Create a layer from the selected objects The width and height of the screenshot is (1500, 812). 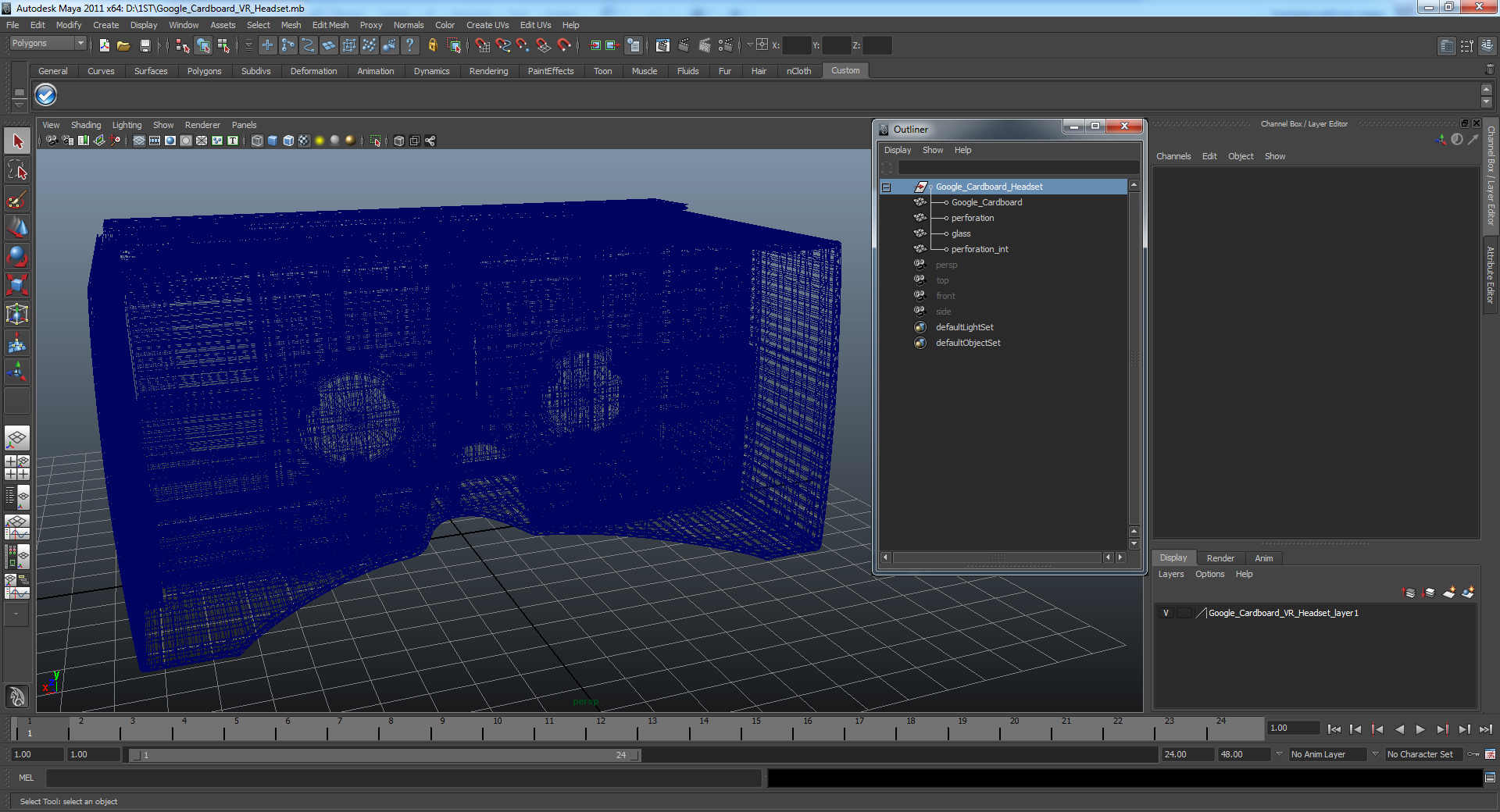pyautogui.click(x=1468, y=593)
